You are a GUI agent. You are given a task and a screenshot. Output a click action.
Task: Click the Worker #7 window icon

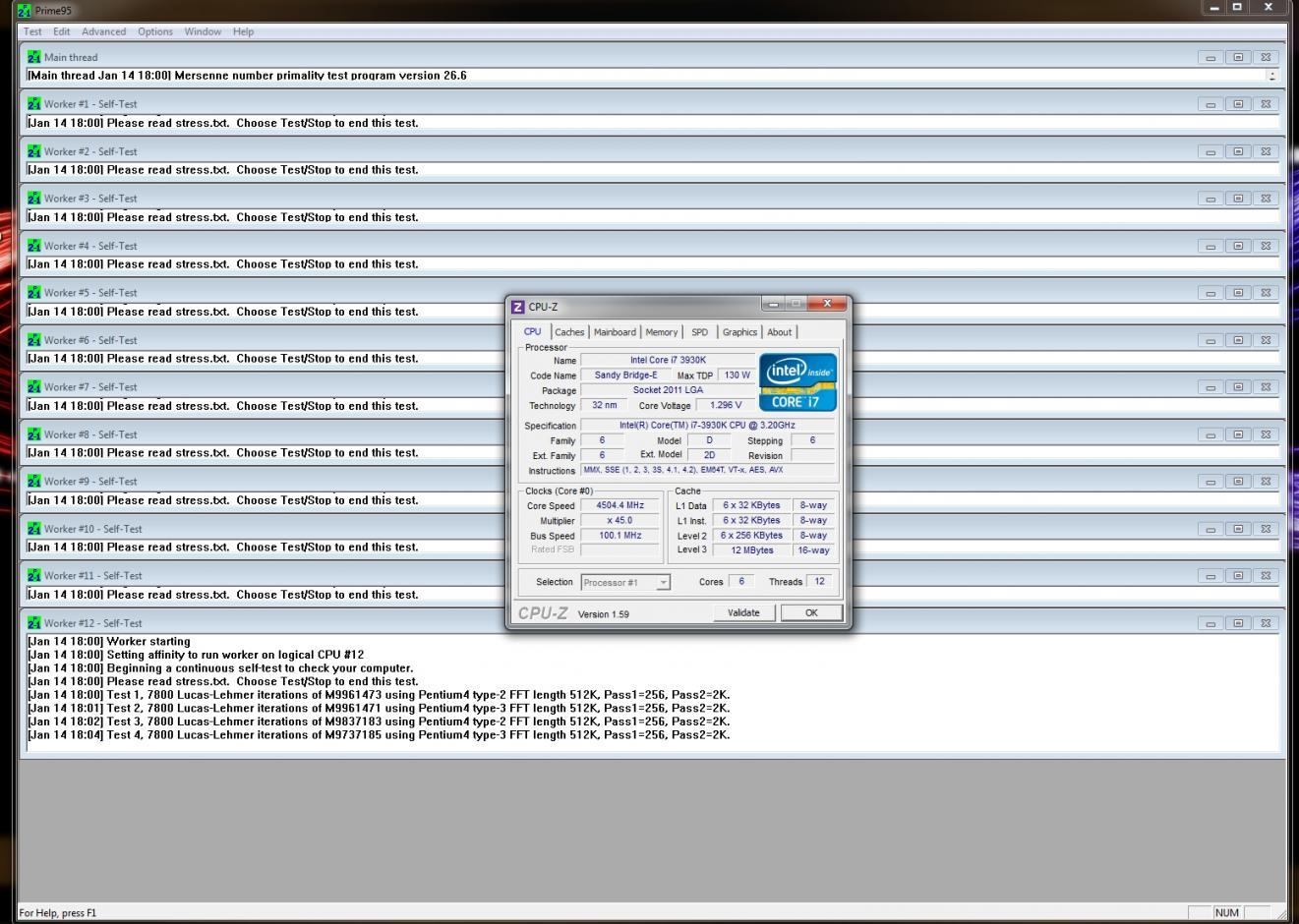point(34,386)
